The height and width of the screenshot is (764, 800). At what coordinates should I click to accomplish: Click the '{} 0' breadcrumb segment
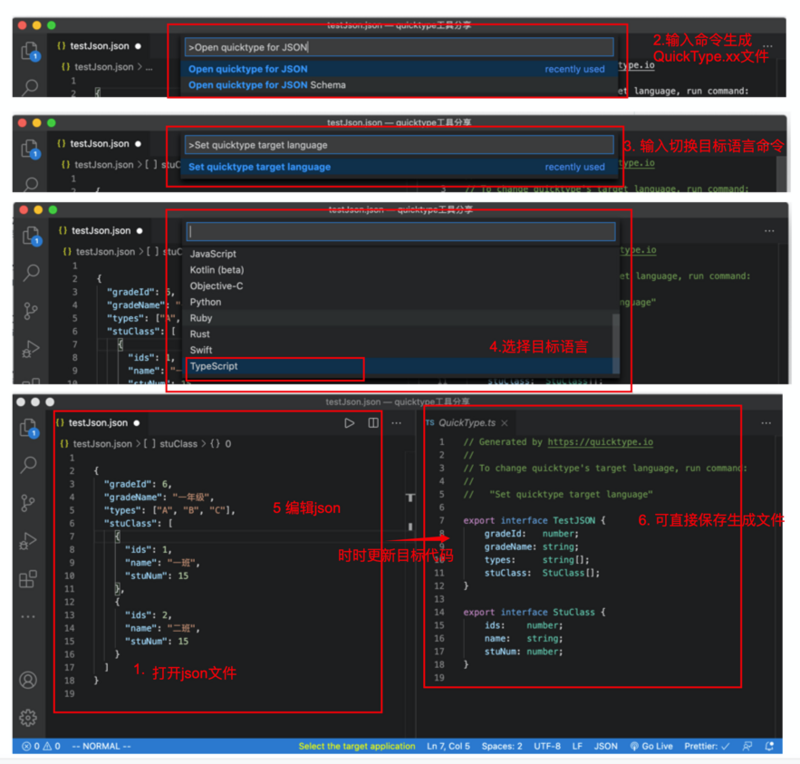[220, 443]
